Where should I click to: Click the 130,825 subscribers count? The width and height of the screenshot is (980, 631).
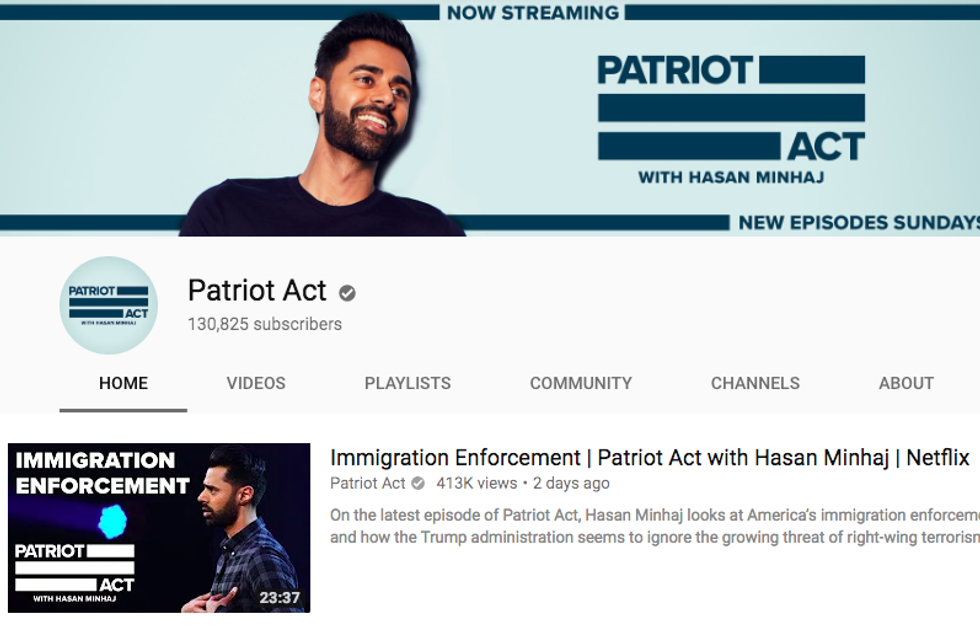[264, 324]
